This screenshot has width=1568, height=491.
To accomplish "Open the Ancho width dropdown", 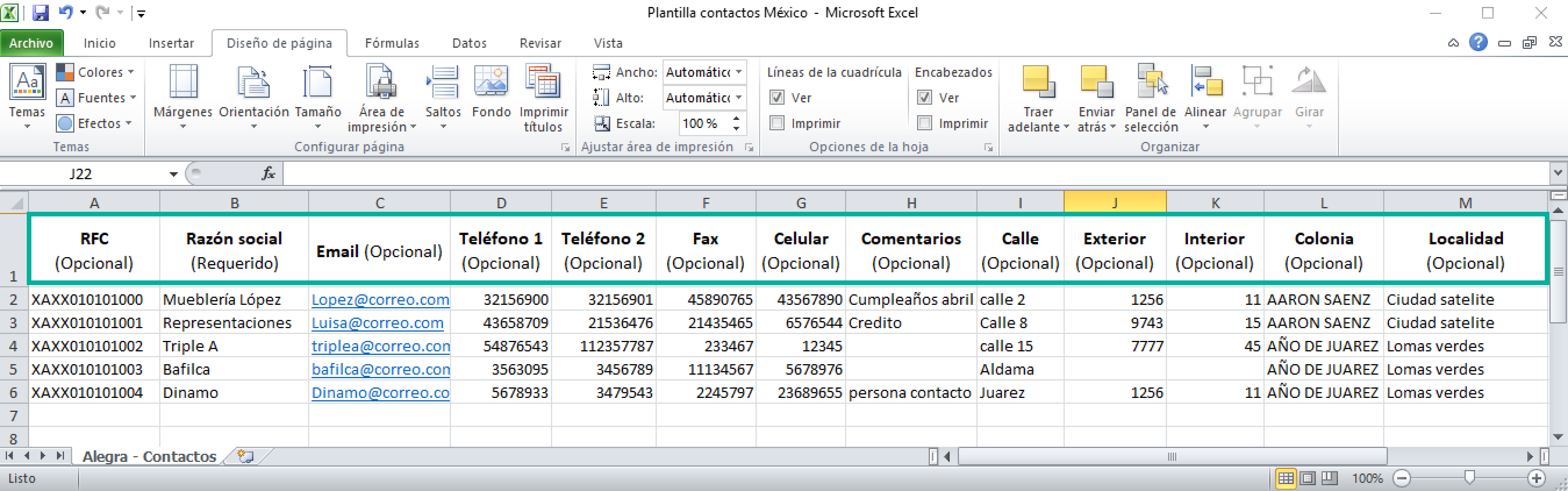I will pos(739,72).
